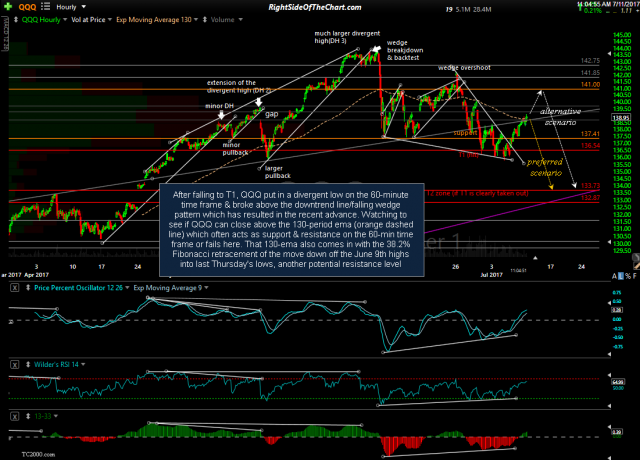Viewport: 640px width, 460px height.
Task: Click the green plus add-indicator icon
Action: [7, 7]
